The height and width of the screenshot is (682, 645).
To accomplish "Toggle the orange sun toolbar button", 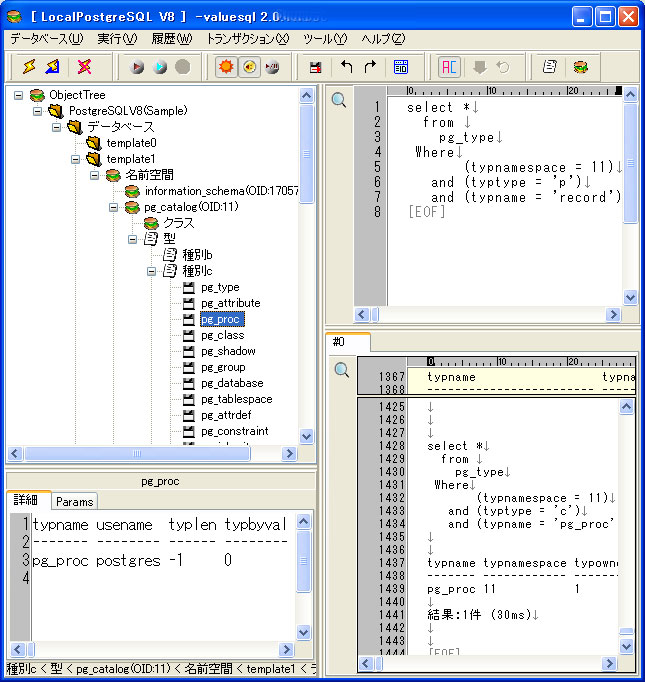I will (225, 67).
